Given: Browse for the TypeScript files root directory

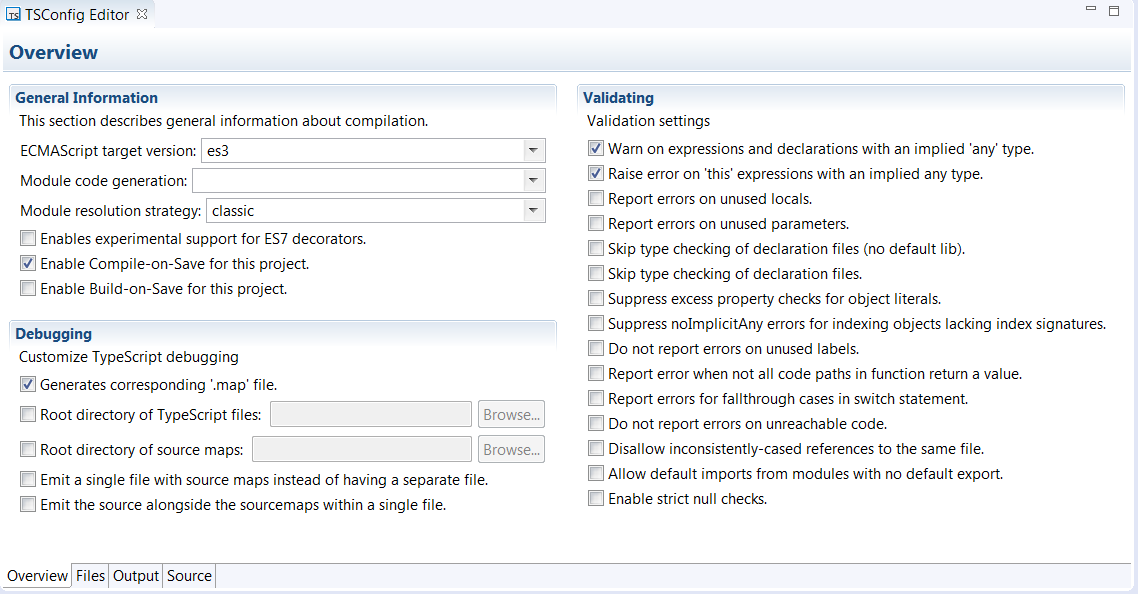Looking at the screenshot, I should coord(511,413).
